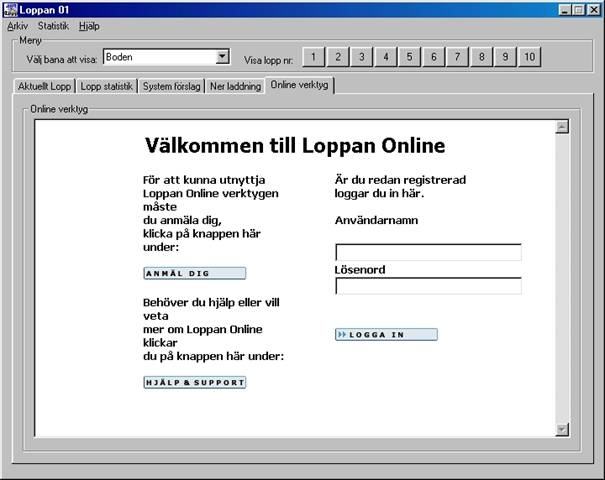Screen dimensions: 605x480
Task: Show race number 6
Action: [433, 57]
